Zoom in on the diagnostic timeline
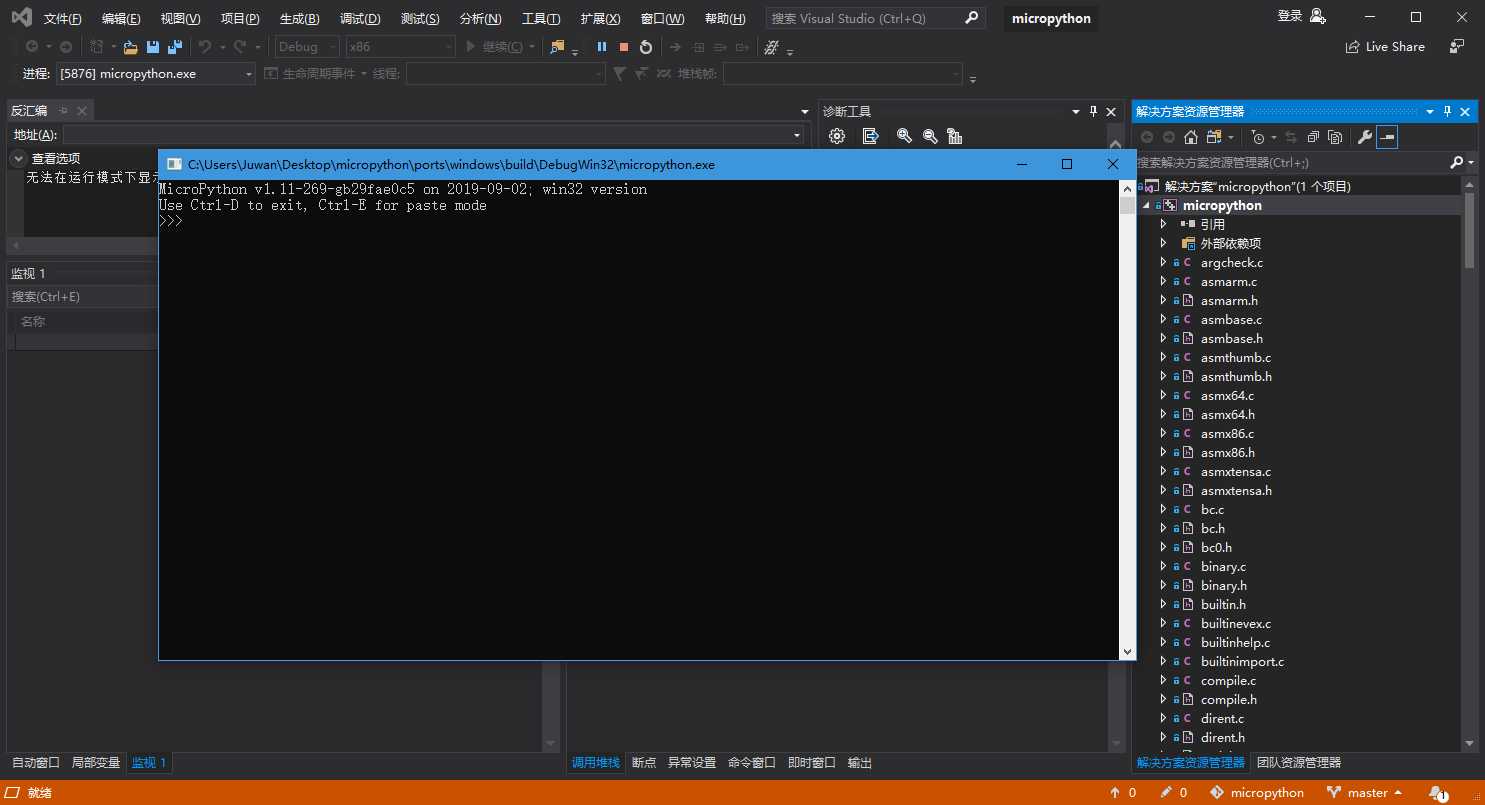 [904, 136]
